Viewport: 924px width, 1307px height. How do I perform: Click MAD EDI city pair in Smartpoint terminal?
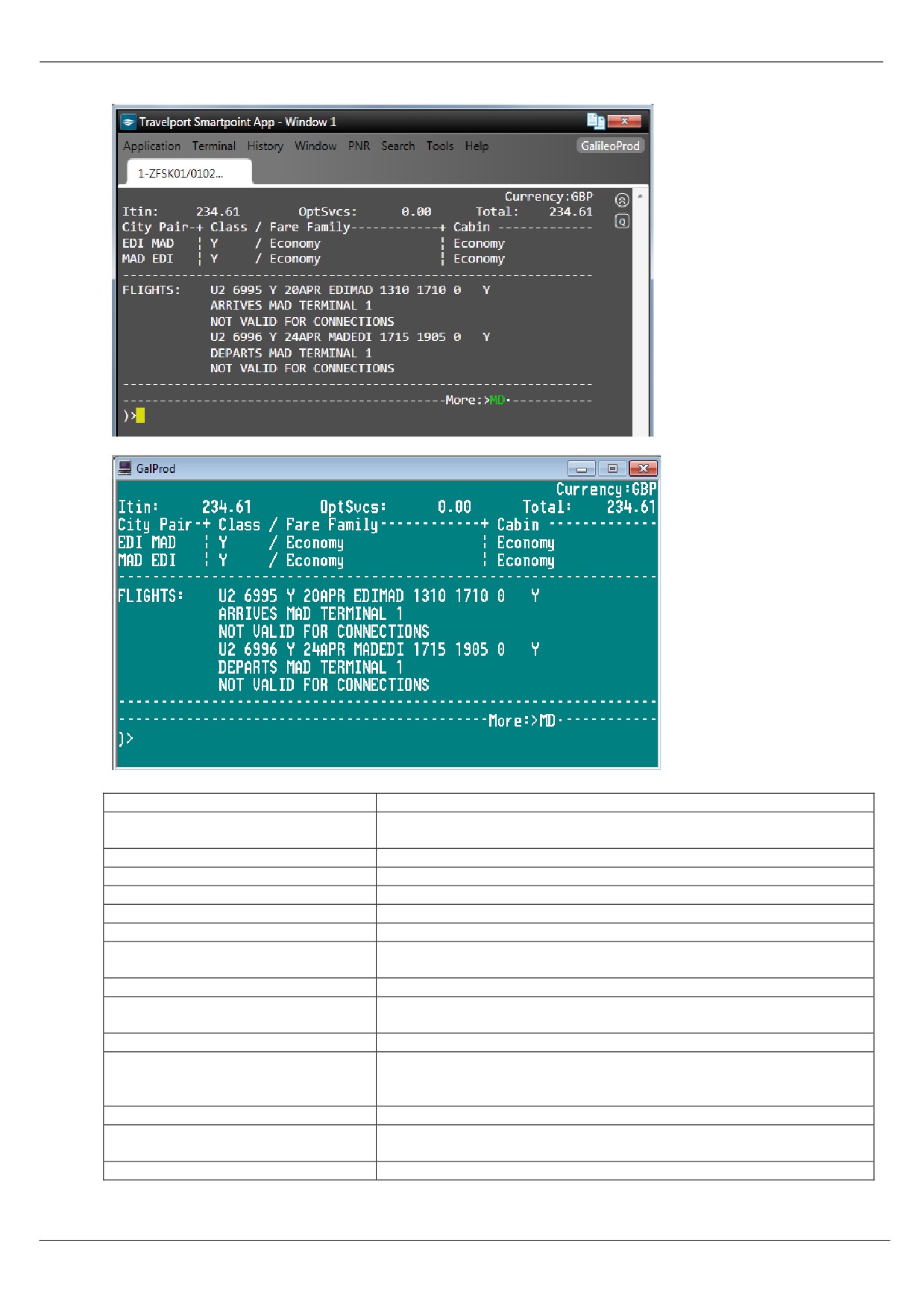click(x=148, y=259)
